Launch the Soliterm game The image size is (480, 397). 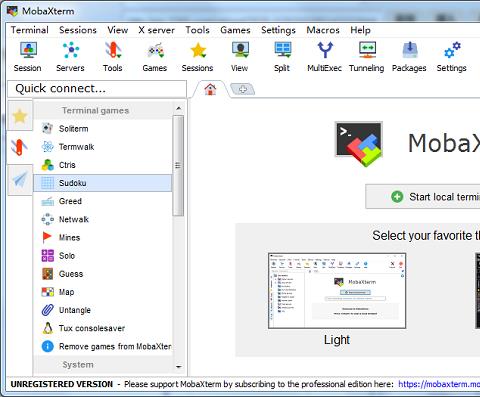103,129
